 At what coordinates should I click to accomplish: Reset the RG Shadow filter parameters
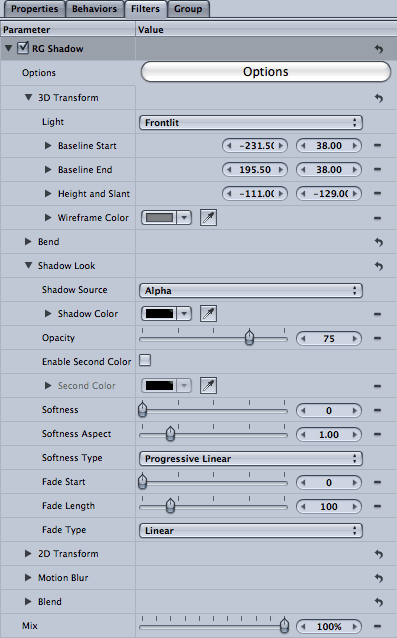click(x=379, y=49)
